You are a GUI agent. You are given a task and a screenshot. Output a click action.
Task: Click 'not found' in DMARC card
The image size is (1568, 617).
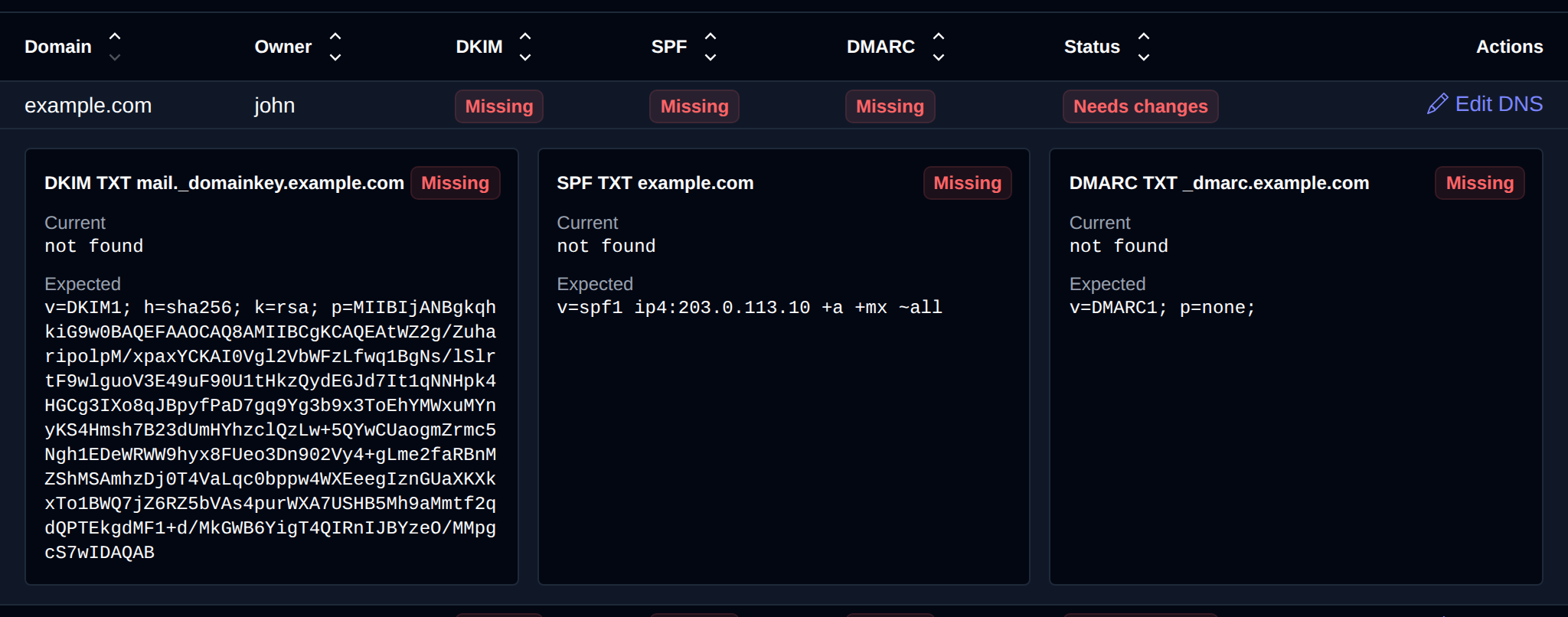(x=1119, y=246)
